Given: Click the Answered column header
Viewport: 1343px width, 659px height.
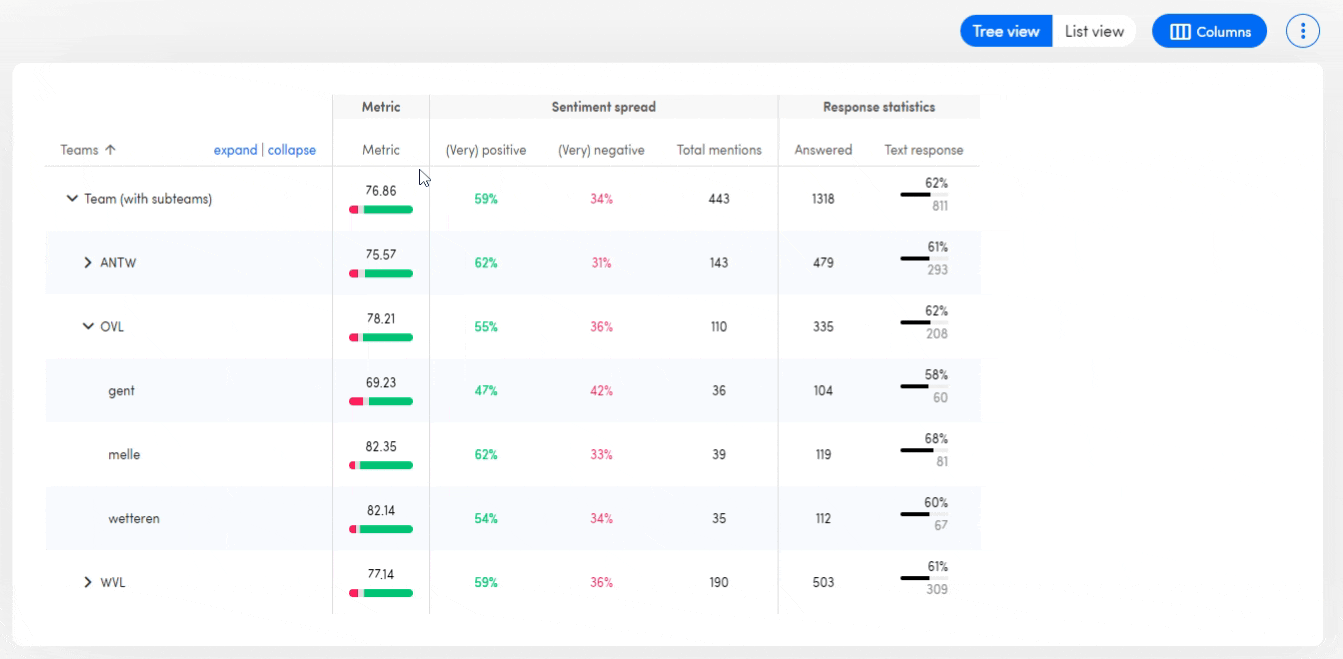Looking at the screenshot, I should point(823,150).
